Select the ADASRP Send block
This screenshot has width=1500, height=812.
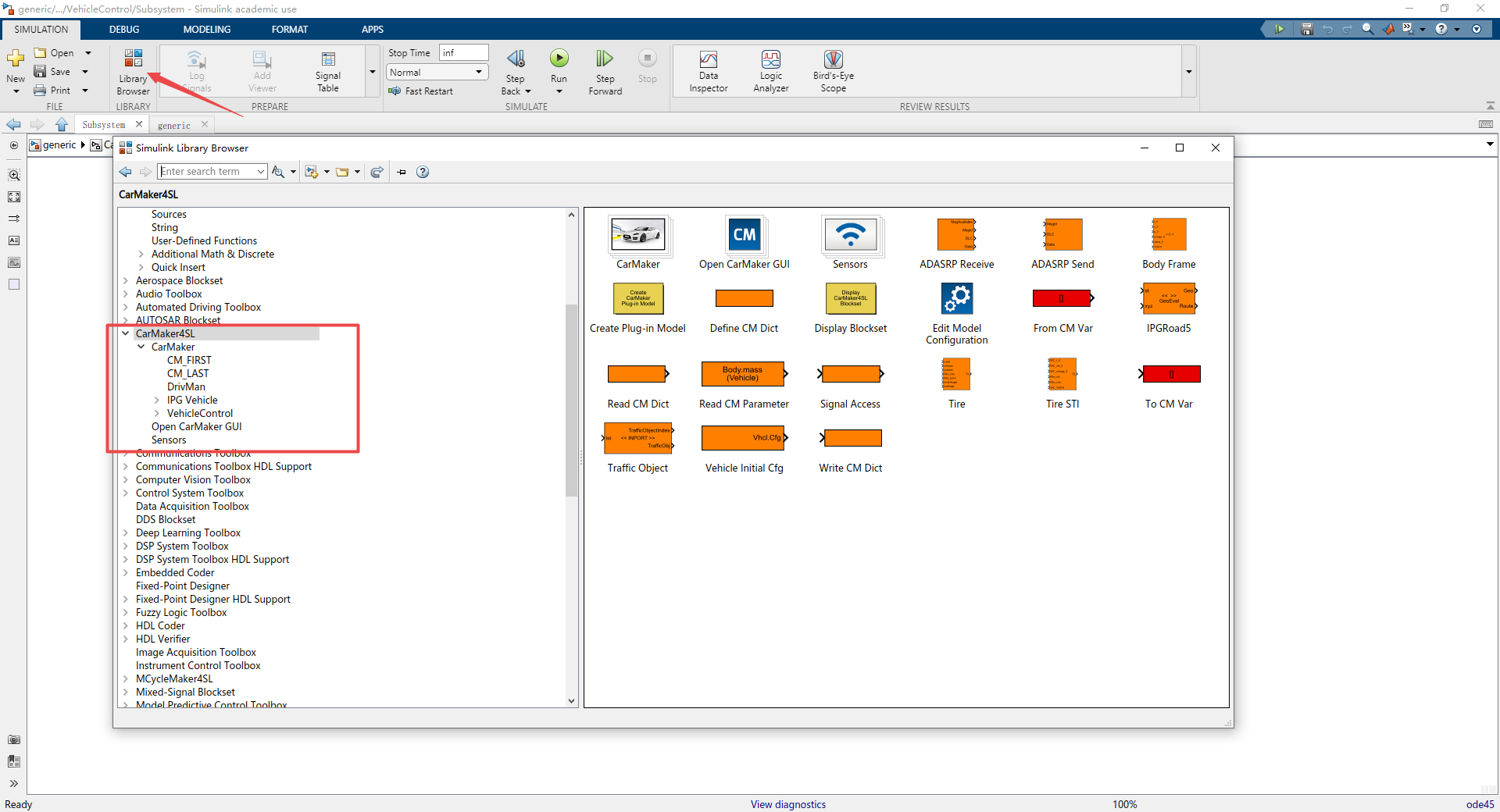click(x=1063, y=235)
